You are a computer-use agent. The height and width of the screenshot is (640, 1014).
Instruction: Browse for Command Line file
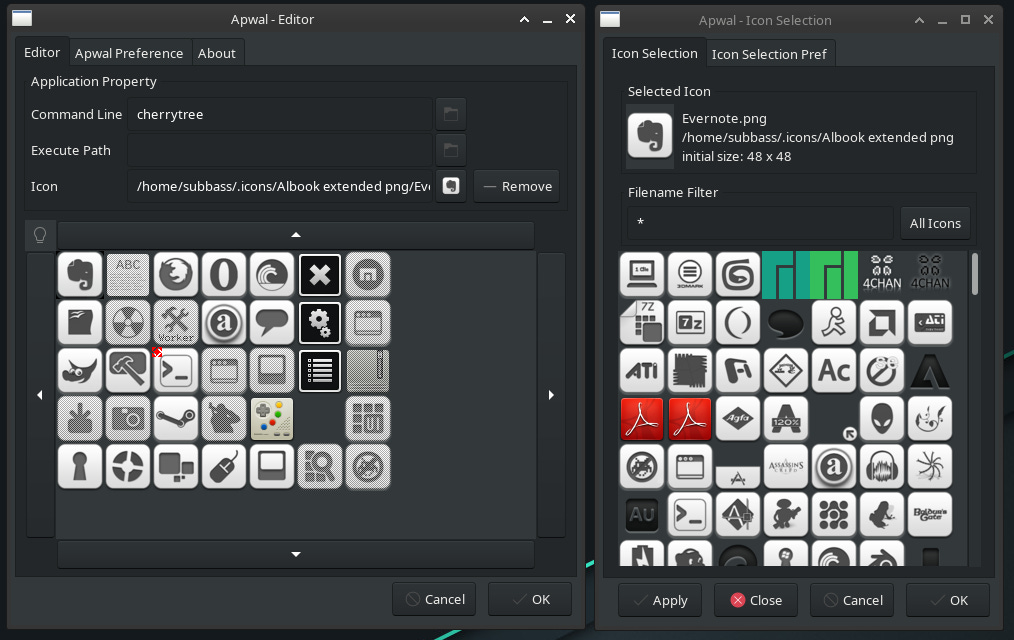pos(451,114)
